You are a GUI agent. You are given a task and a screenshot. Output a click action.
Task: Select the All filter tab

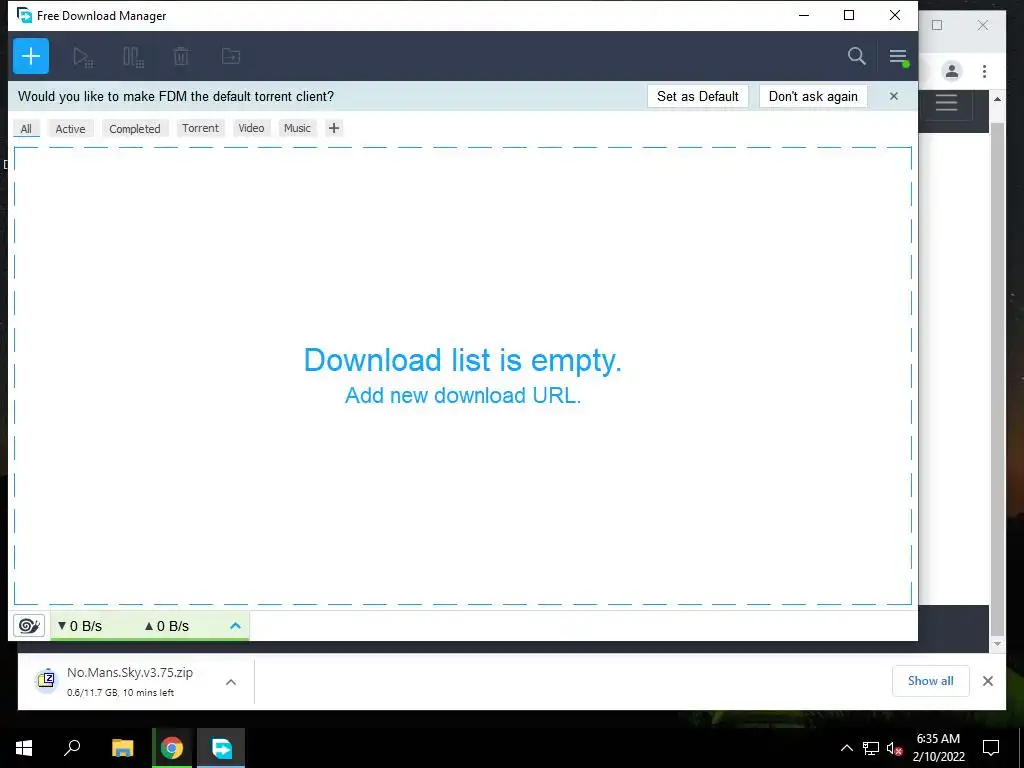tap(26, 129)
